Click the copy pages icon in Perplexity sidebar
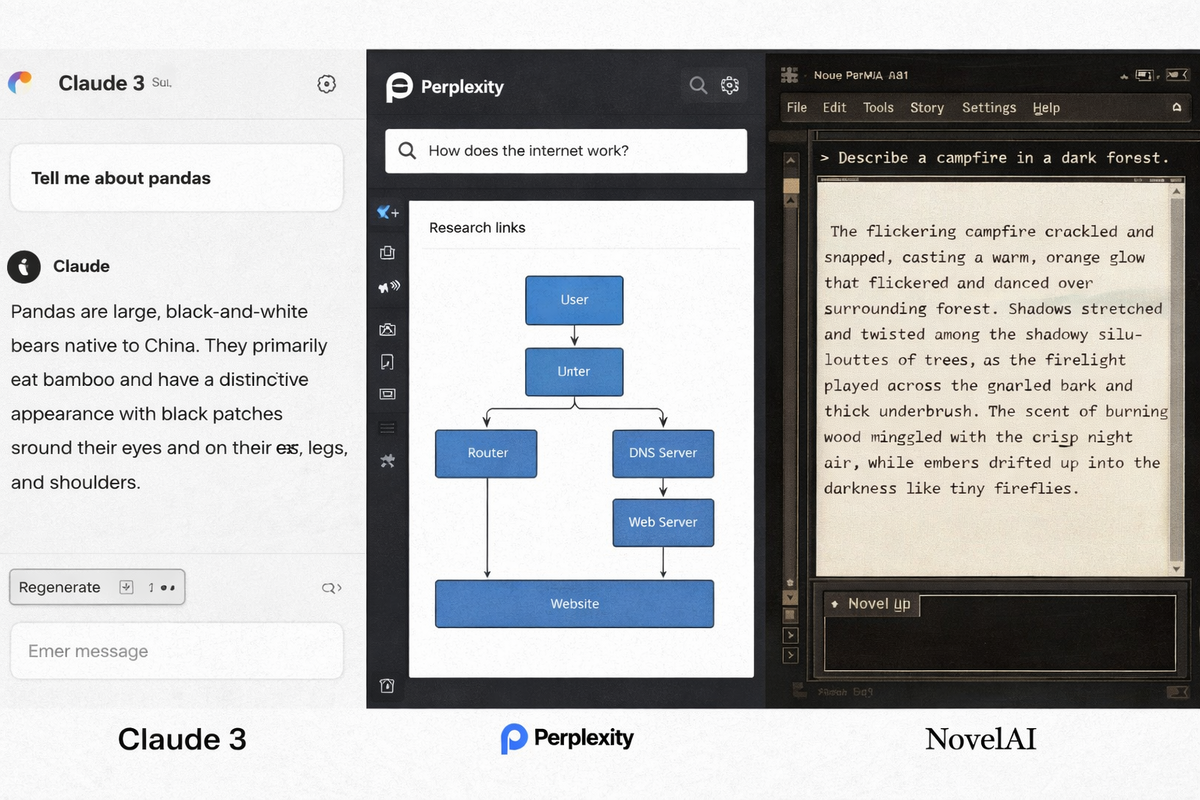 pyautogui.click(x=388, y=253)
